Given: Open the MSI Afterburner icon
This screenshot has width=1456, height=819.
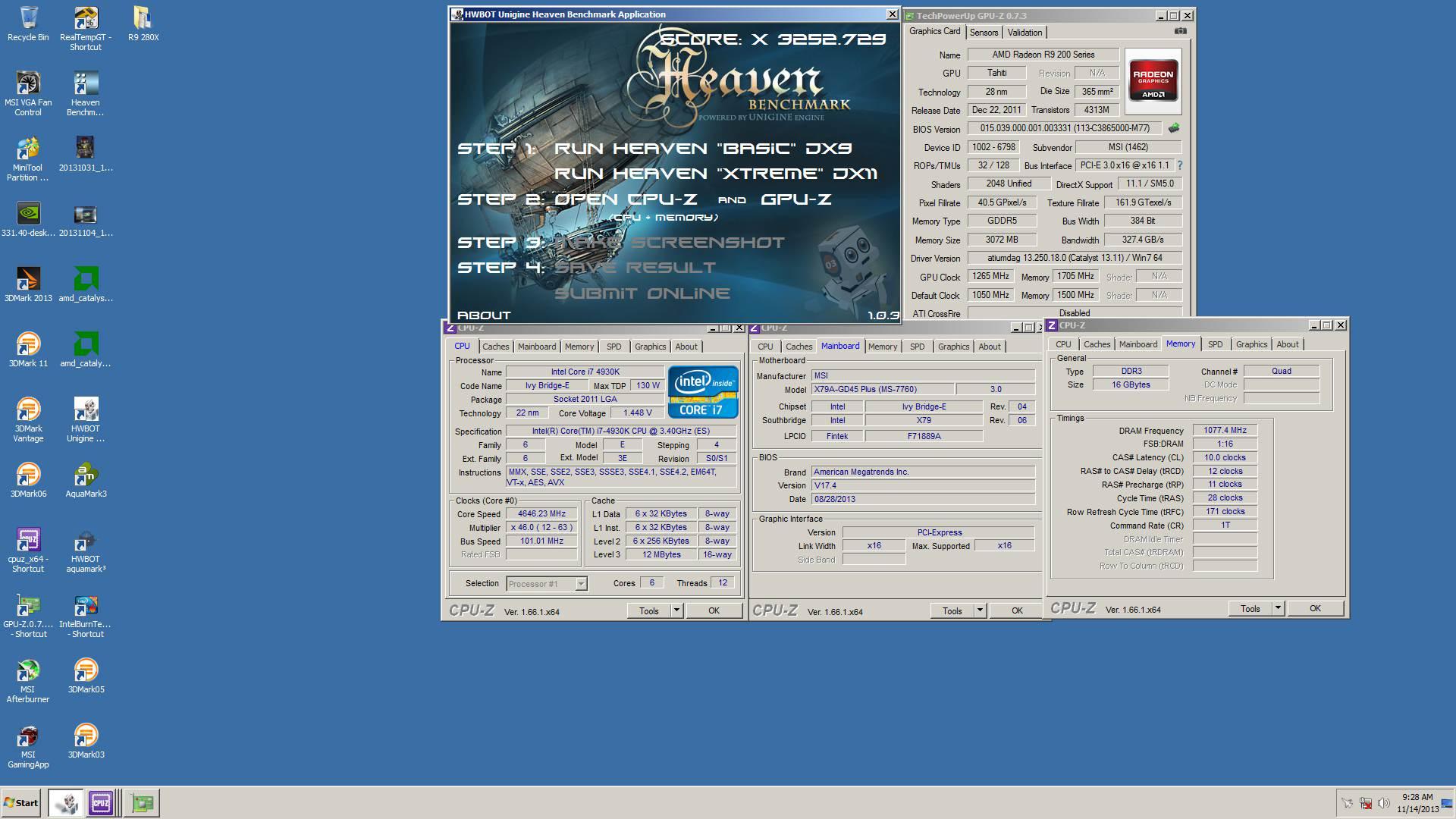Looking at the screenshot, I should (28, 681).
